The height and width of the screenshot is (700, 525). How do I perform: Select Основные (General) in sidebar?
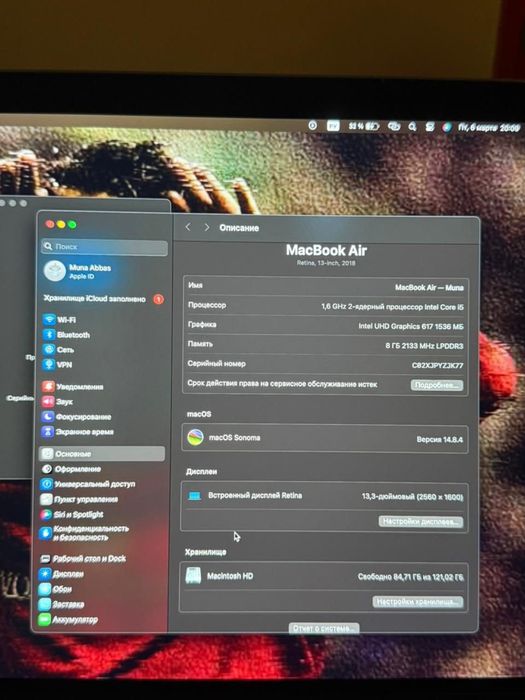coord(102,454)
